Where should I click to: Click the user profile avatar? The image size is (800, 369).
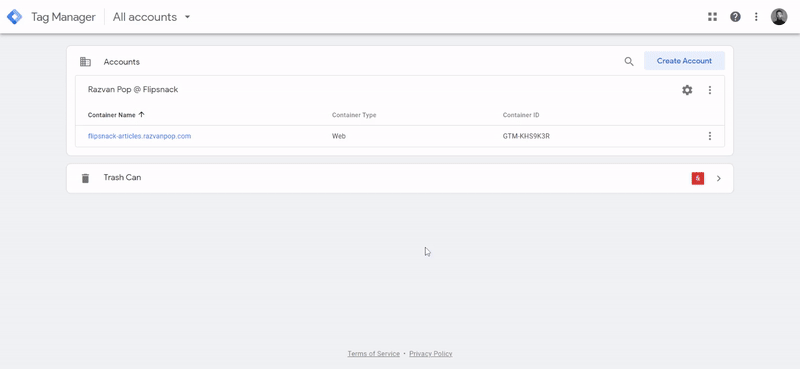point(779,17)
